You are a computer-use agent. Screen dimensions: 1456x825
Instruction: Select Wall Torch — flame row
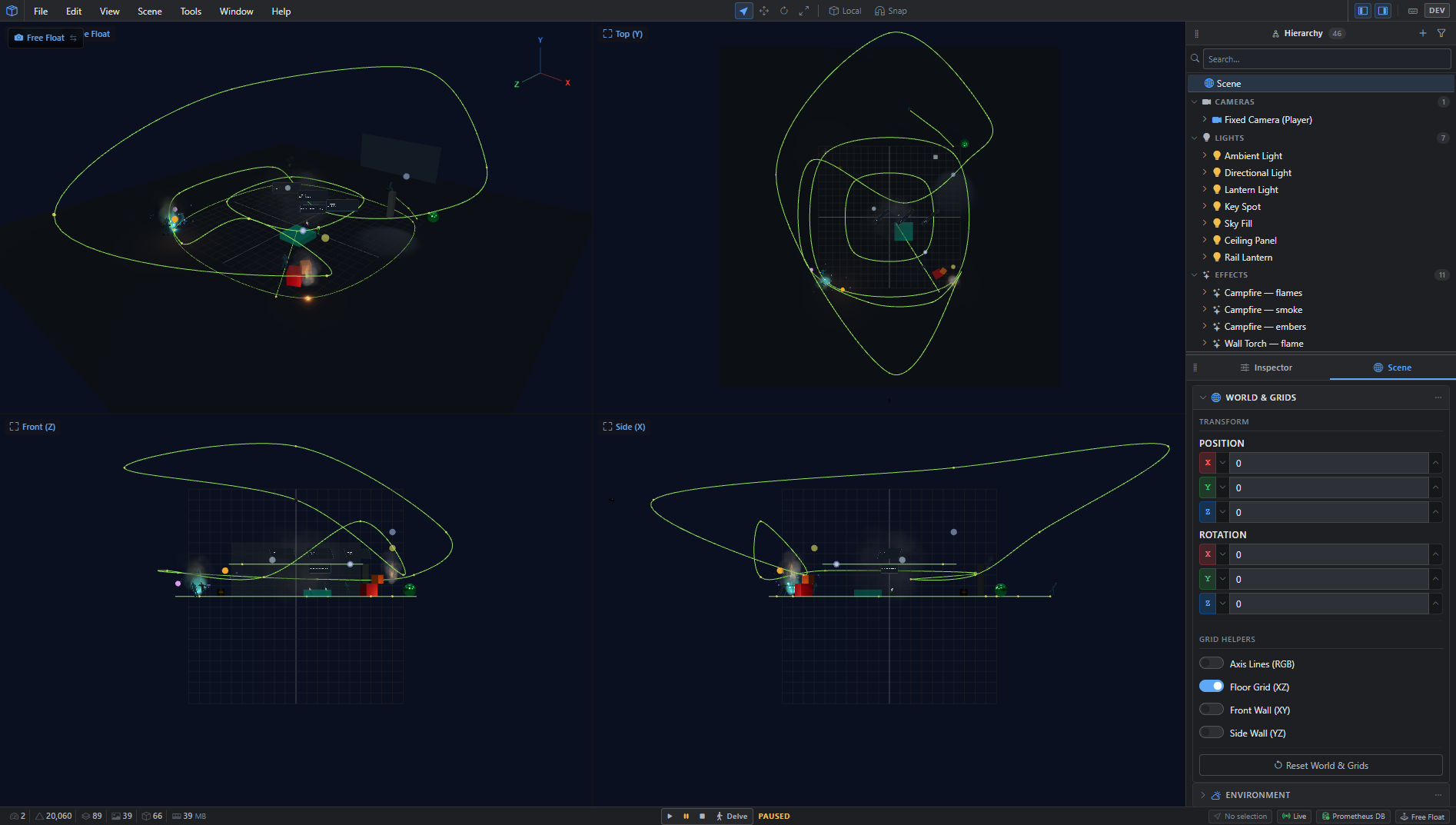pyautogui.click(x=1321, y=344)
